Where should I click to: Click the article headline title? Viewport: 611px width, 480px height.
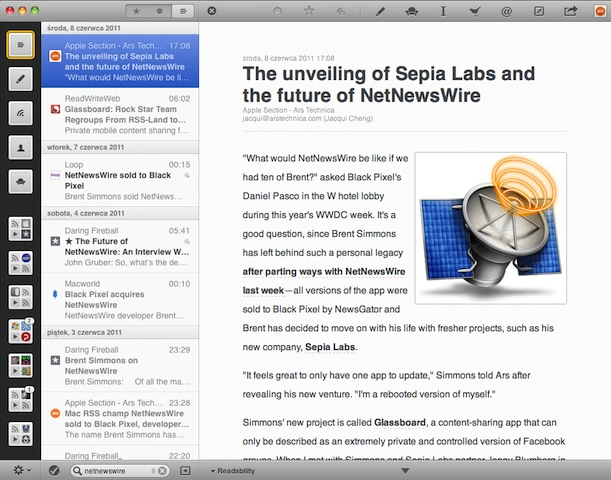388,85
